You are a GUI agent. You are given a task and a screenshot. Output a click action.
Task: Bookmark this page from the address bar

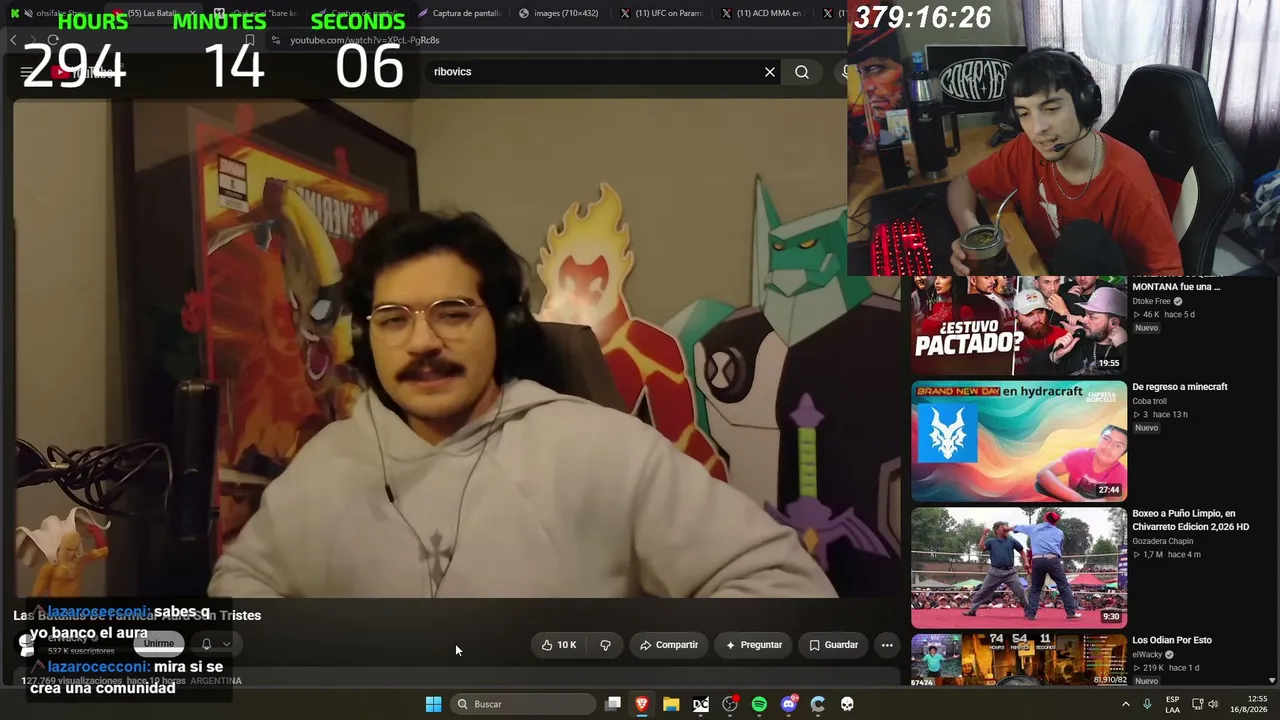click(250, 40)
